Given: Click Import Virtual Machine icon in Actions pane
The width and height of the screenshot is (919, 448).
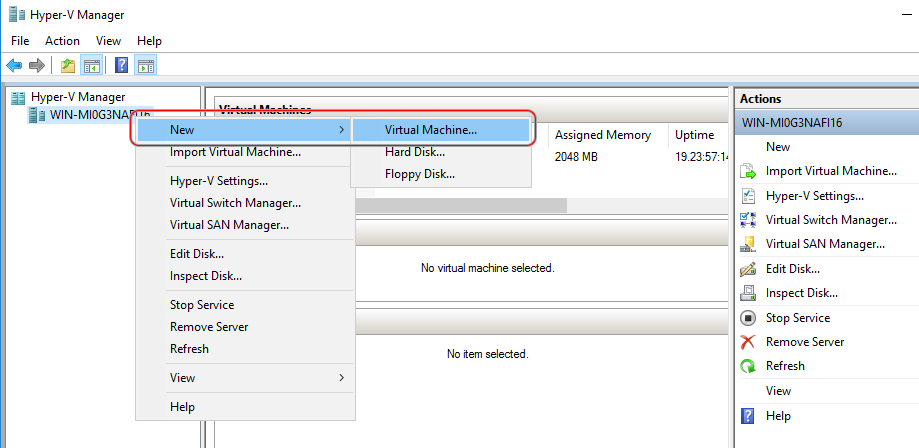Looking at the screenshot, I should click(x=748, y=171).
